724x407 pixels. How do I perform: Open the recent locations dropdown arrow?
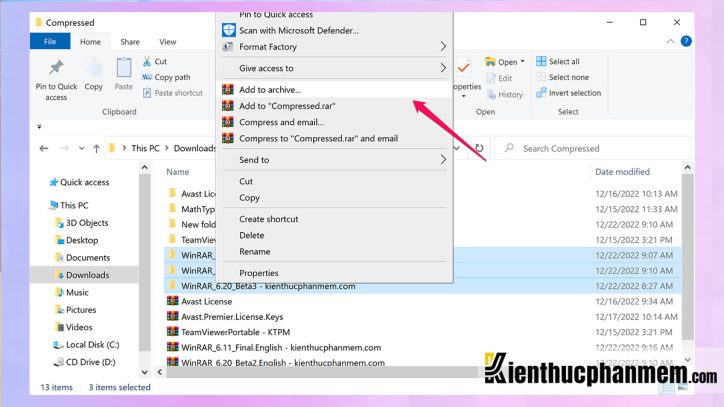coord(81,148)
